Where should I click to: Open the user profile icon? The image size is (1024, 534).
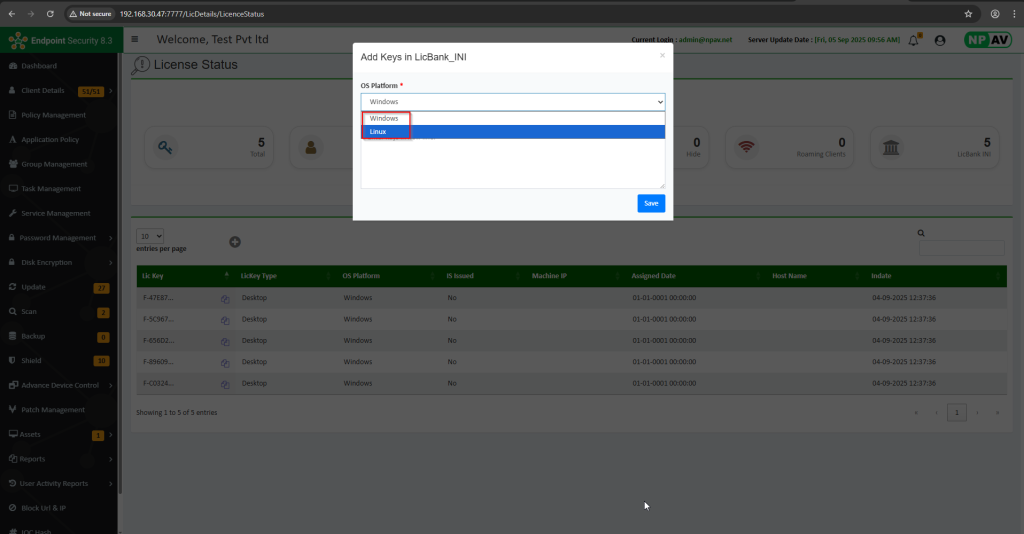939,40
